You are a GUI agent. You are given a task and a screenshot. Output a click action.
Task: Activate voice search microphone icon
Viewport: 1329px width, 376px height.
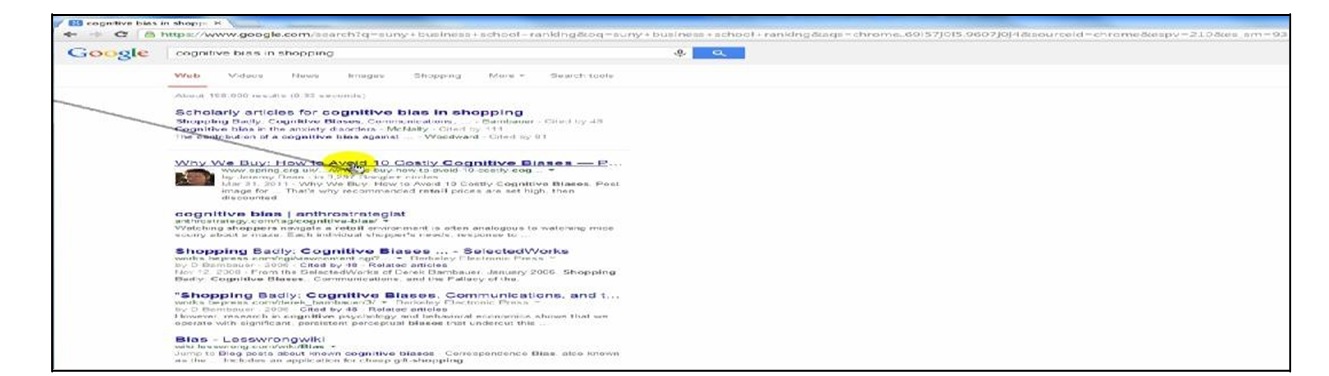coord(680,53)
